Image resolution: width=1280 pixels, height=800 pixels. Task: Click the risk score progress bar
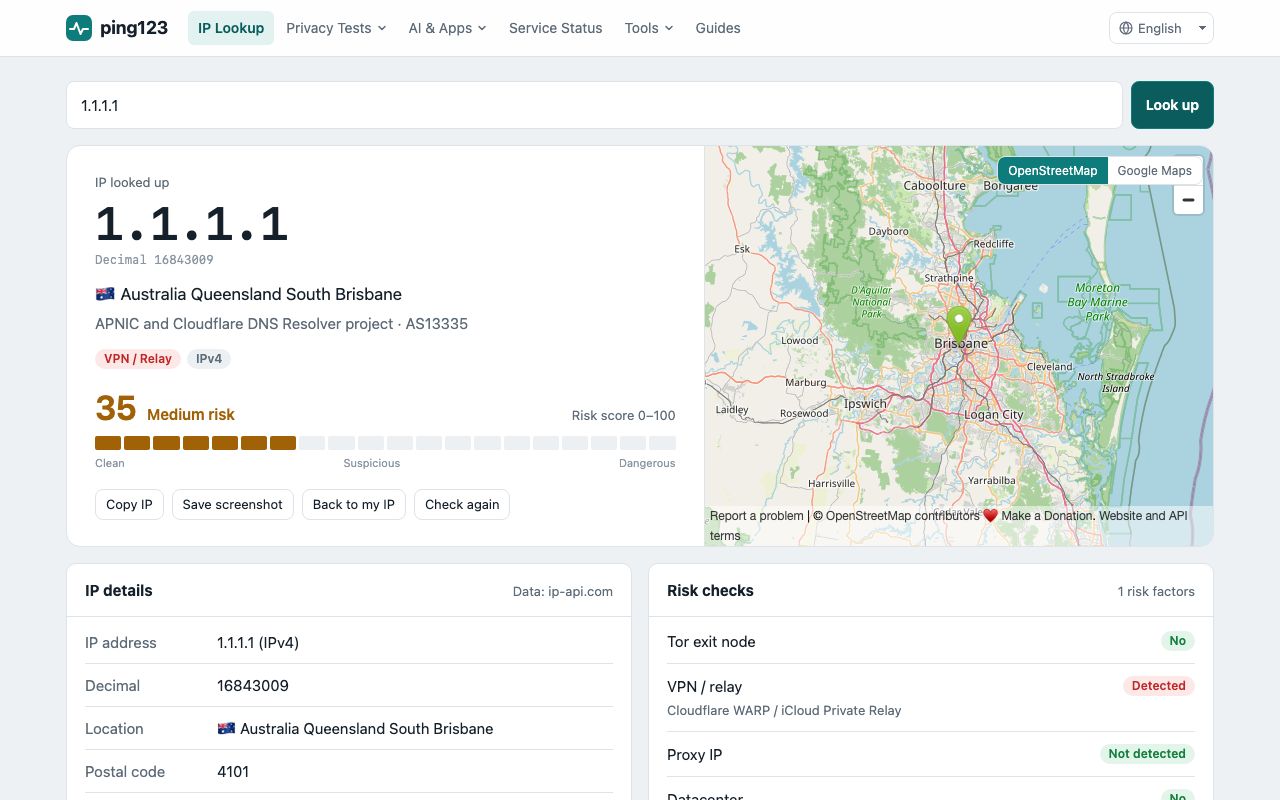click(385, 443)
